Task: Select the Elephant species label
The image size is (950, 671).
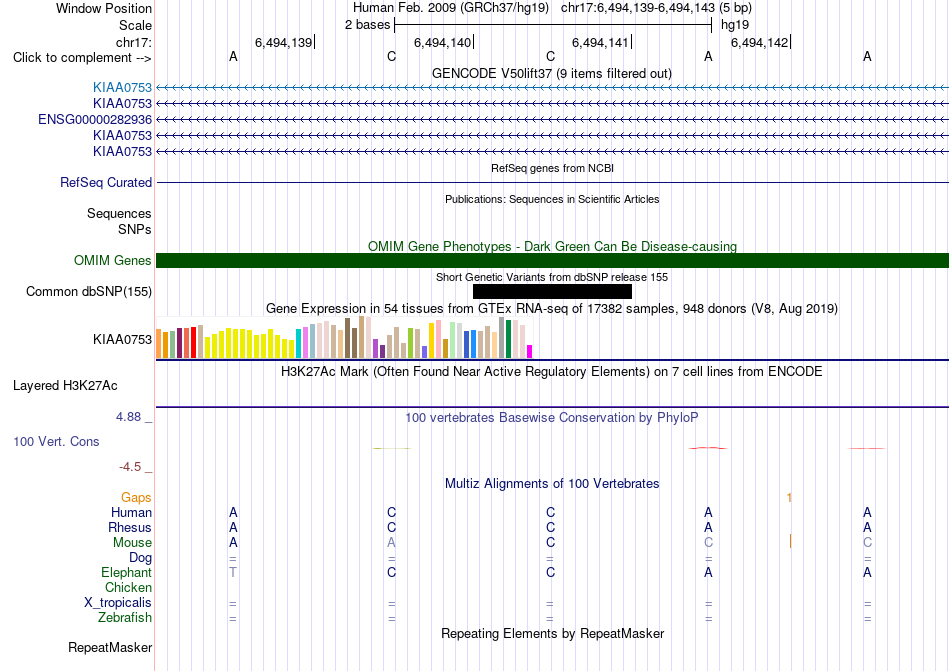Action: click(127, 572)
